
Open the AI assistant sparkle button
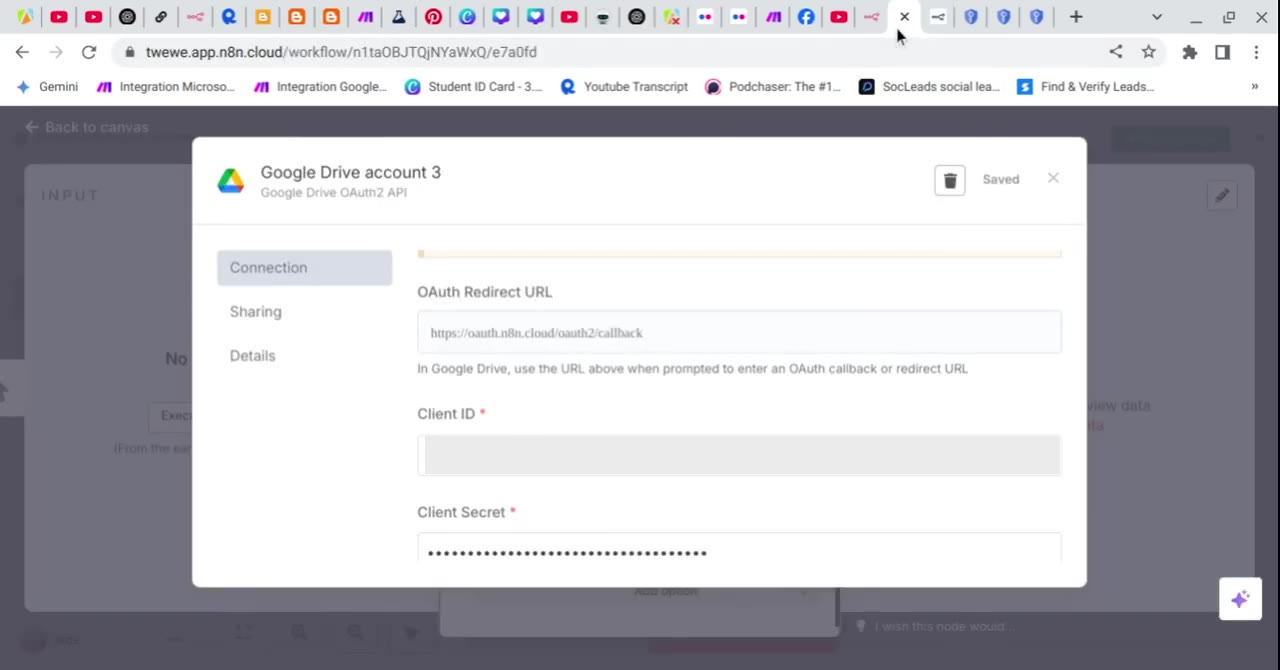tap(1240, 599)
